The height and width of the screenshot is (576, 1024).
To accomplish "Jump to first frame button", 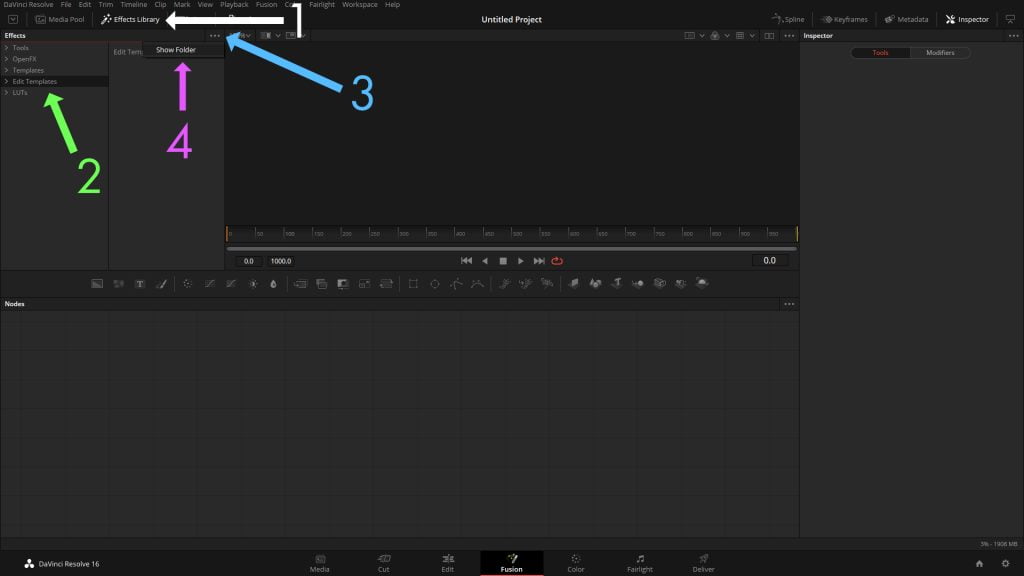I will point(466,261).
